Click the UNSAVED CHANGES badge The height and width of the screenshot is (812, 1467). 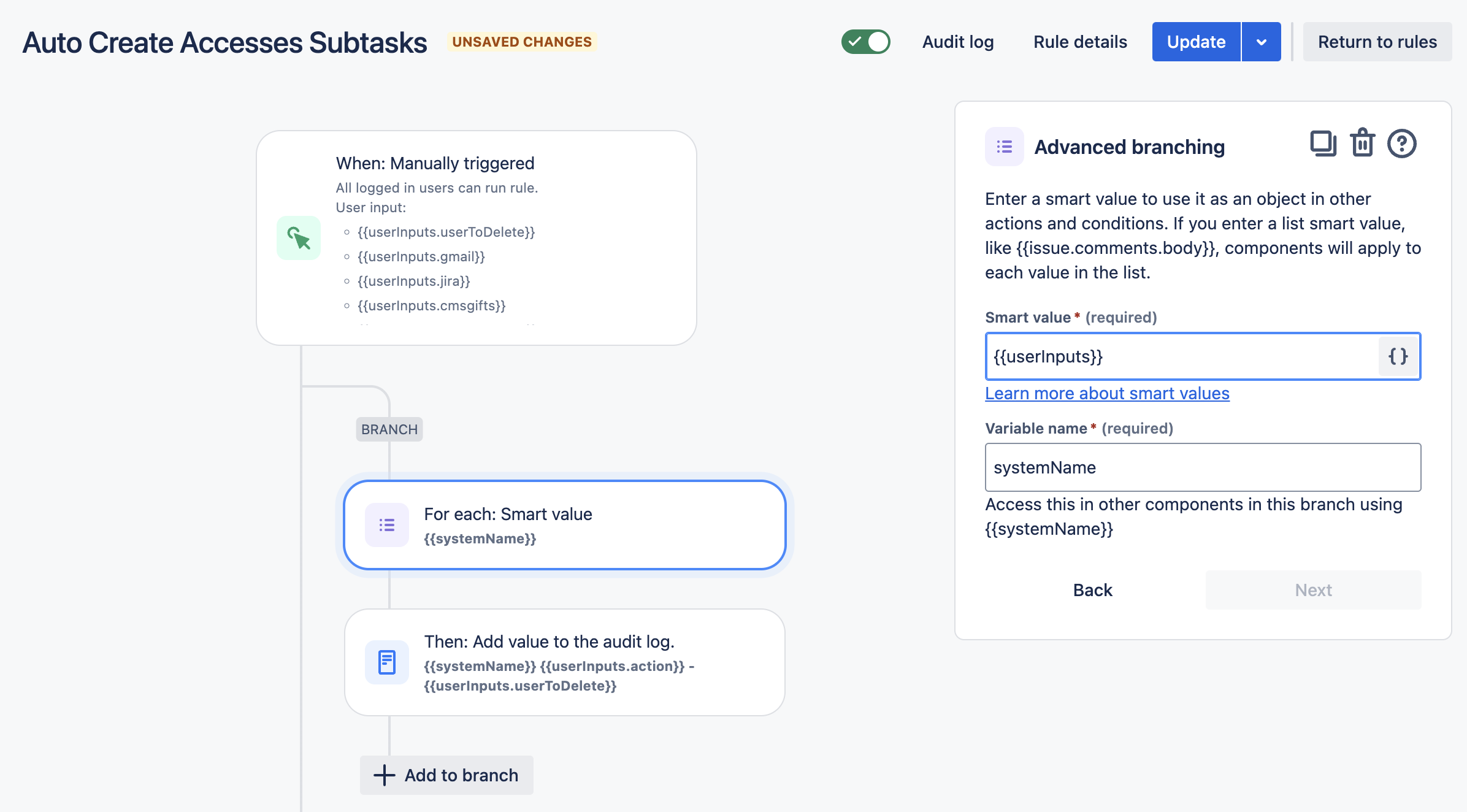click(522, 42)
